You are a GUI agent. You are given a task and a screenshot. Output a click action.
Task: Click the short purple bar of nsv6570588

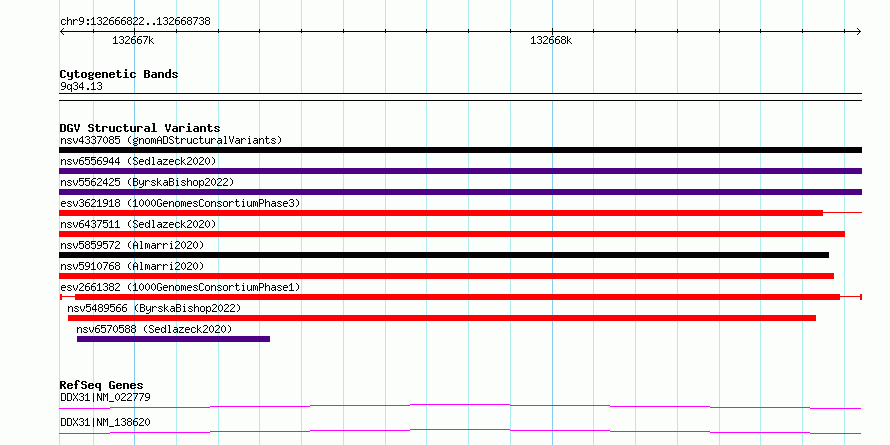point(173,339)
